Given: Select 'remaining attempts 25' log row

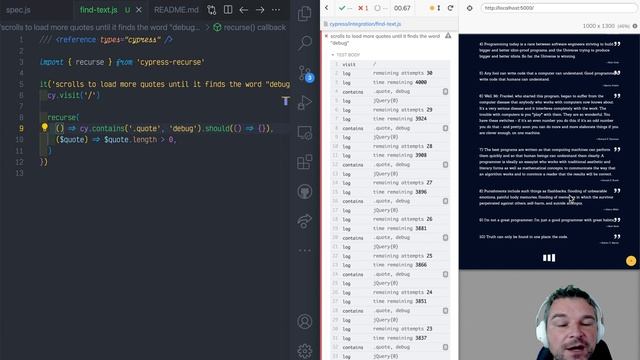Looking at the screenshot, I should [390, 256].
